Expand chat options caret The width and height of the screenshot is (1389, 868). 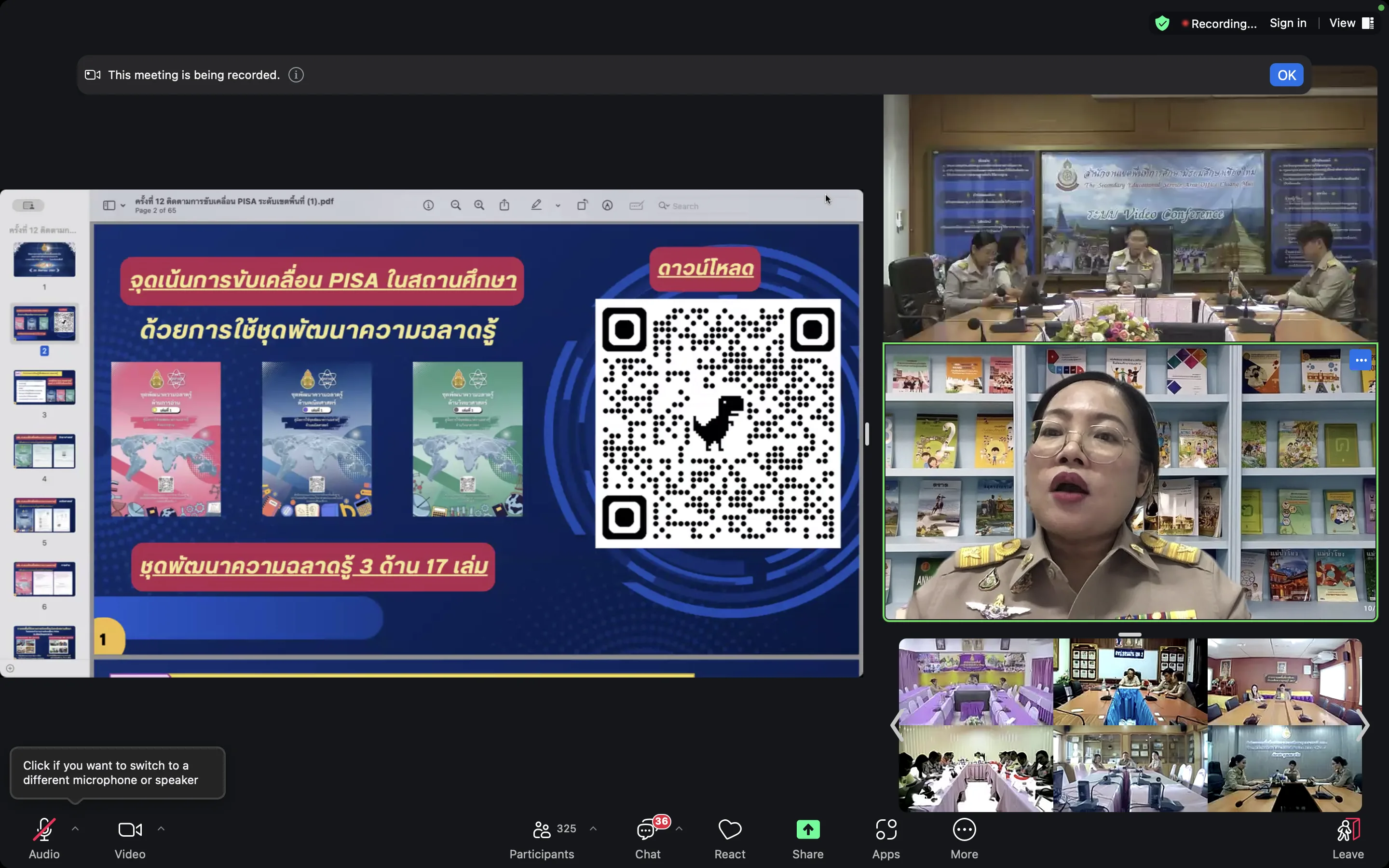click(x=679, y=828)
